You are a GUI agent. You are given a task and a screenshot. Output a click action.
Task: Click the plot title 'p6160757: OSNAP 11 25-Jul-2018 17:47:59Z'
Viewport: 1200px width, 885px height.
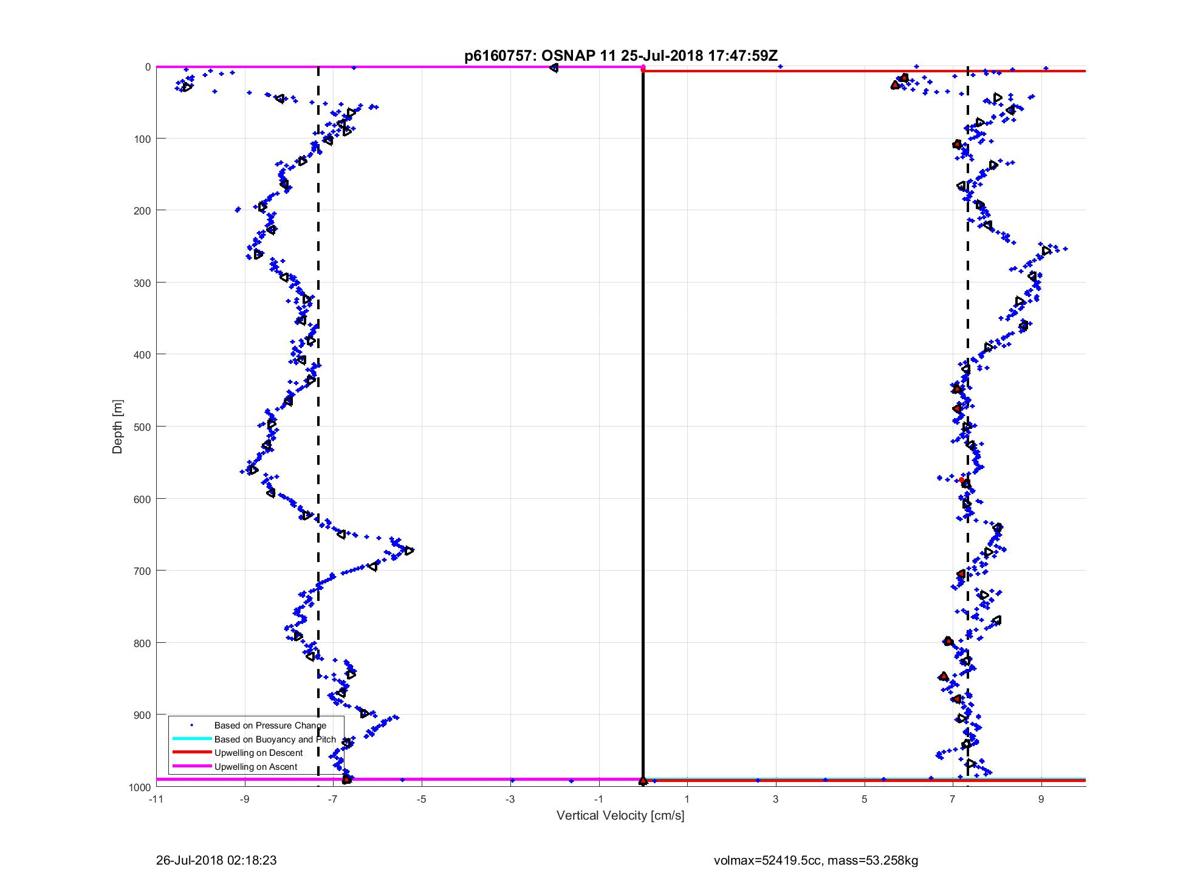pos(620,56)
